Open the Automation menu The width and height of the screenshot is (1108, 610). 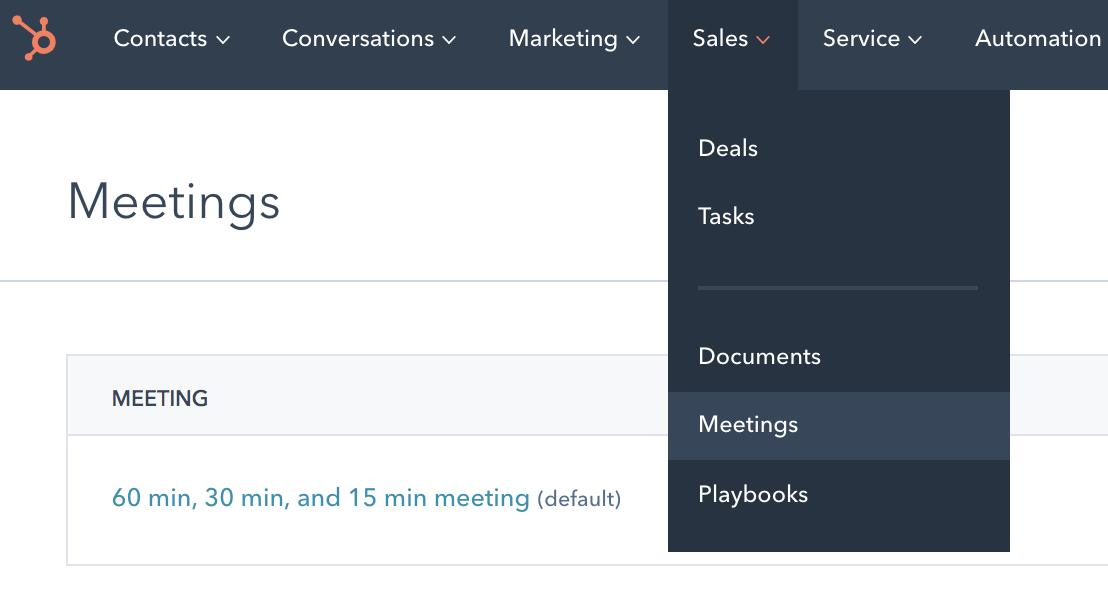coord(1038,38)
